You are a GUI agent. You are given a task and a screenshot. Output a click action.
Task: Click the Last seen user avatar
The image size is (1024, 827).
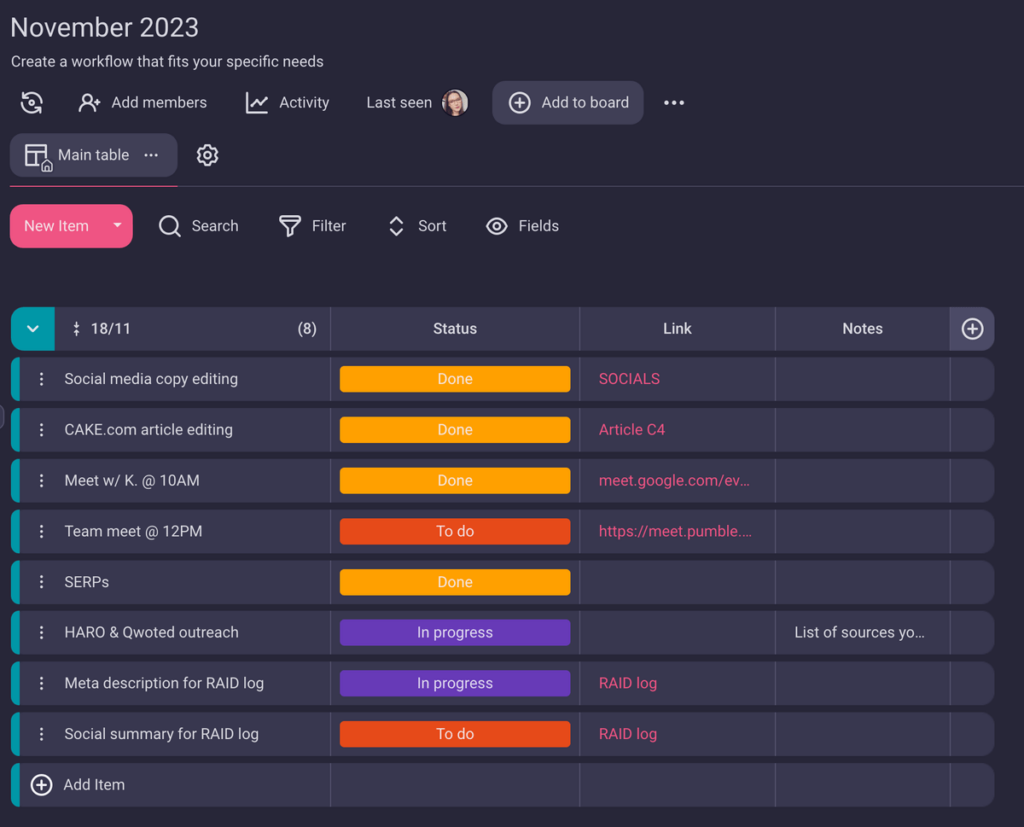click(455, 102)
